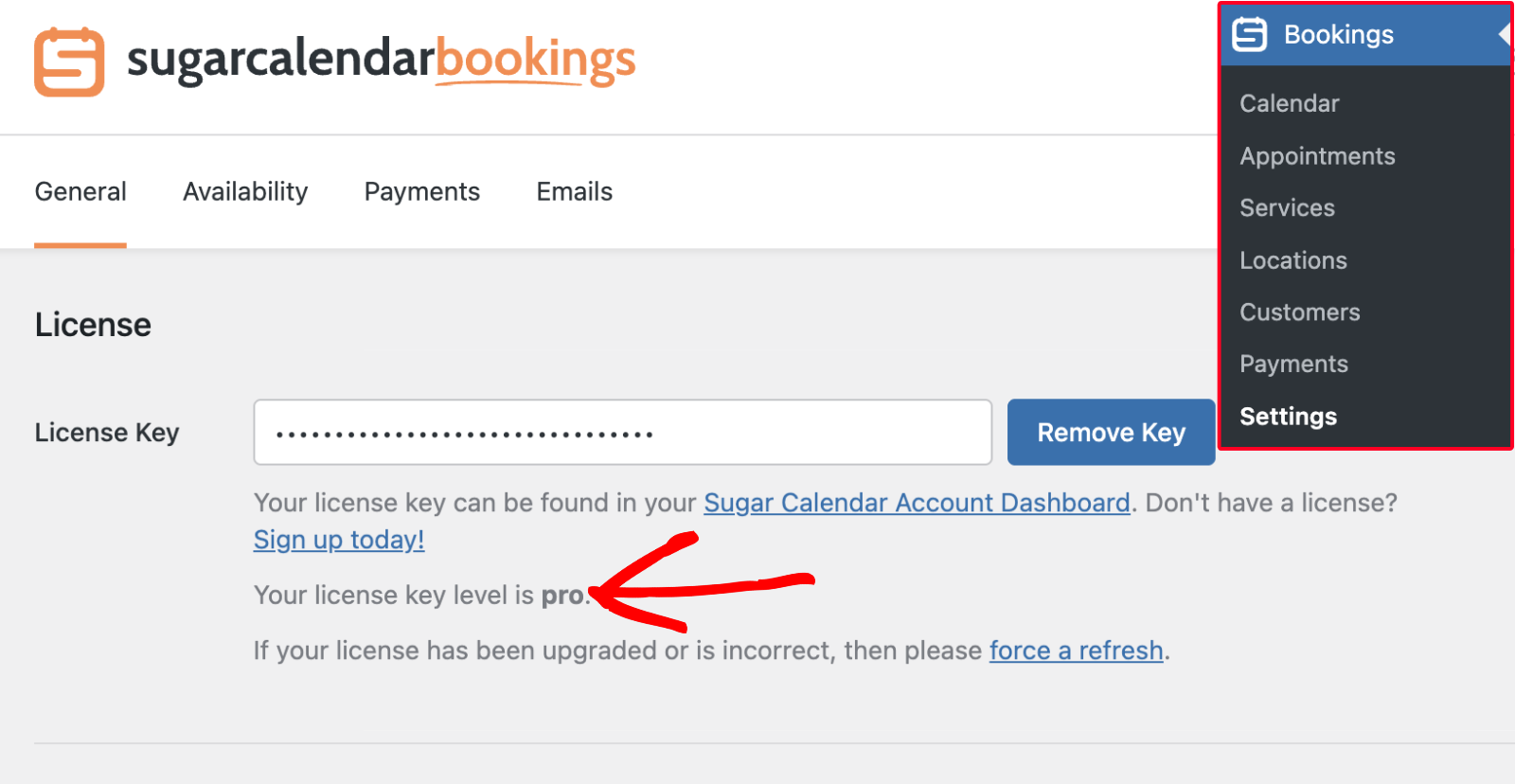Open the Payments settings tab
Viewport: 1515px width, 784px height.
[421, 191]
